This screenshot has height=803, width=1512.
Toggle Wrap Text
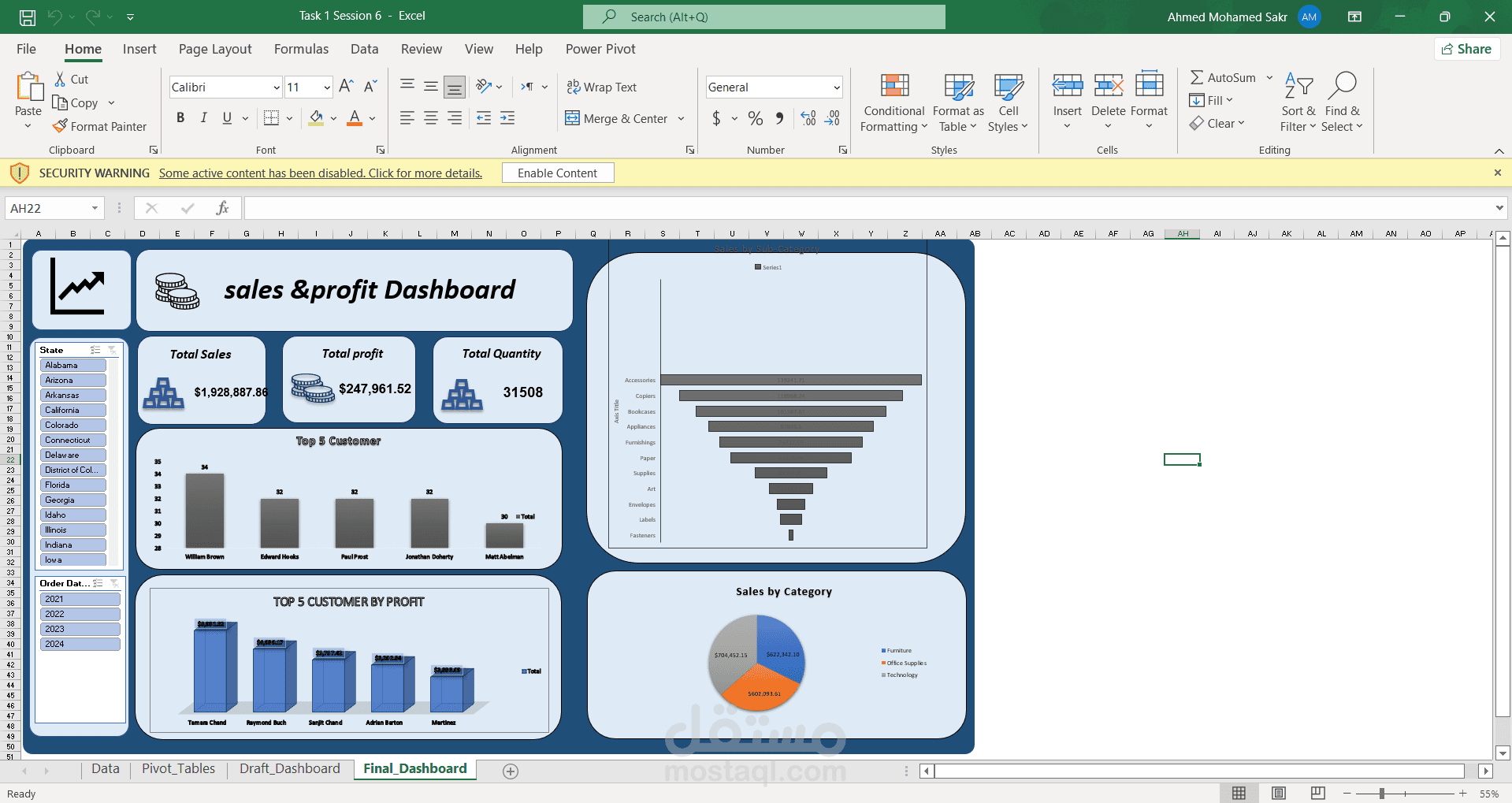coord(601,87)
